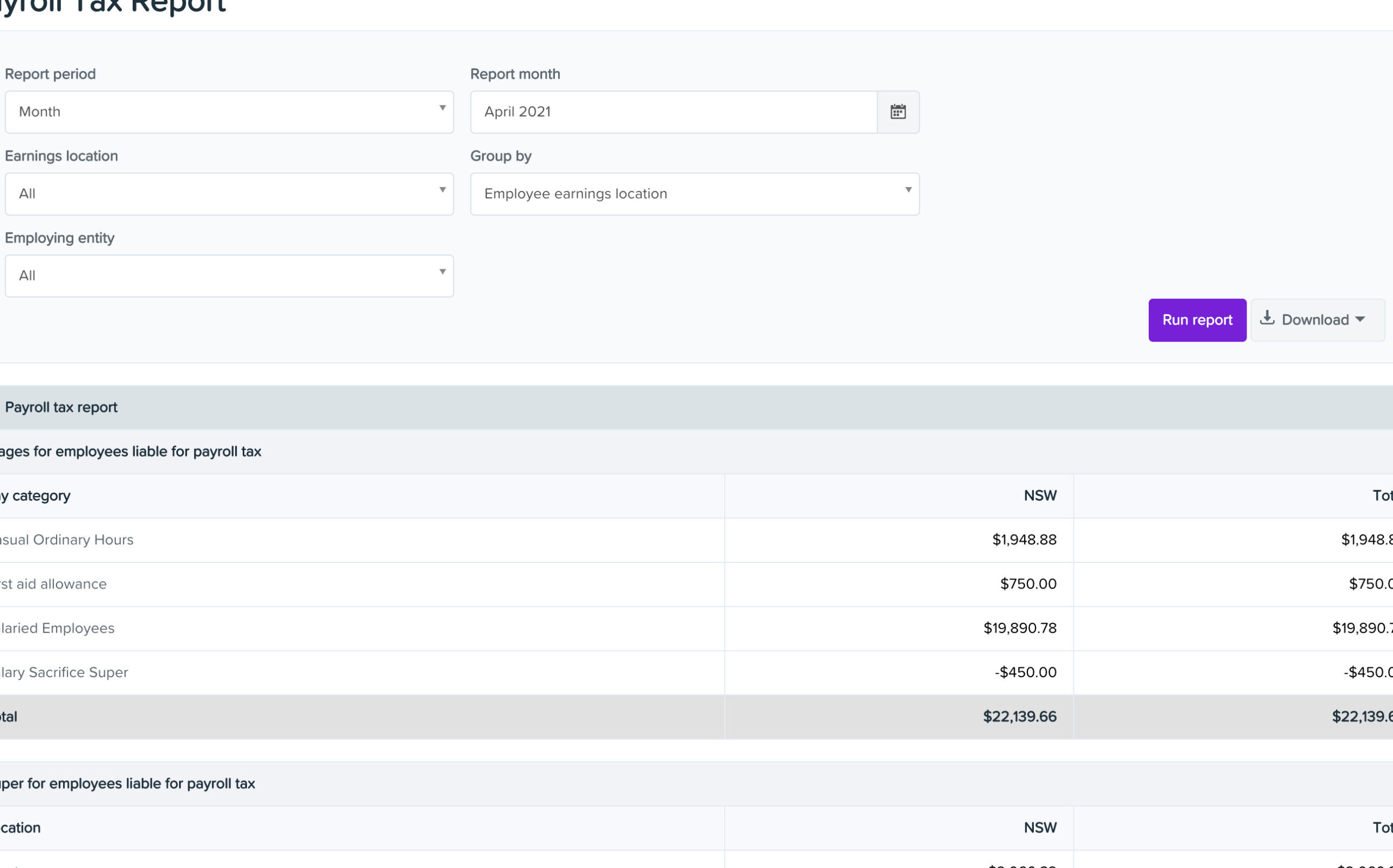Select the Salaried Employees row label
The height and width of the screenshot is (868, 1393).
point(57,628)
